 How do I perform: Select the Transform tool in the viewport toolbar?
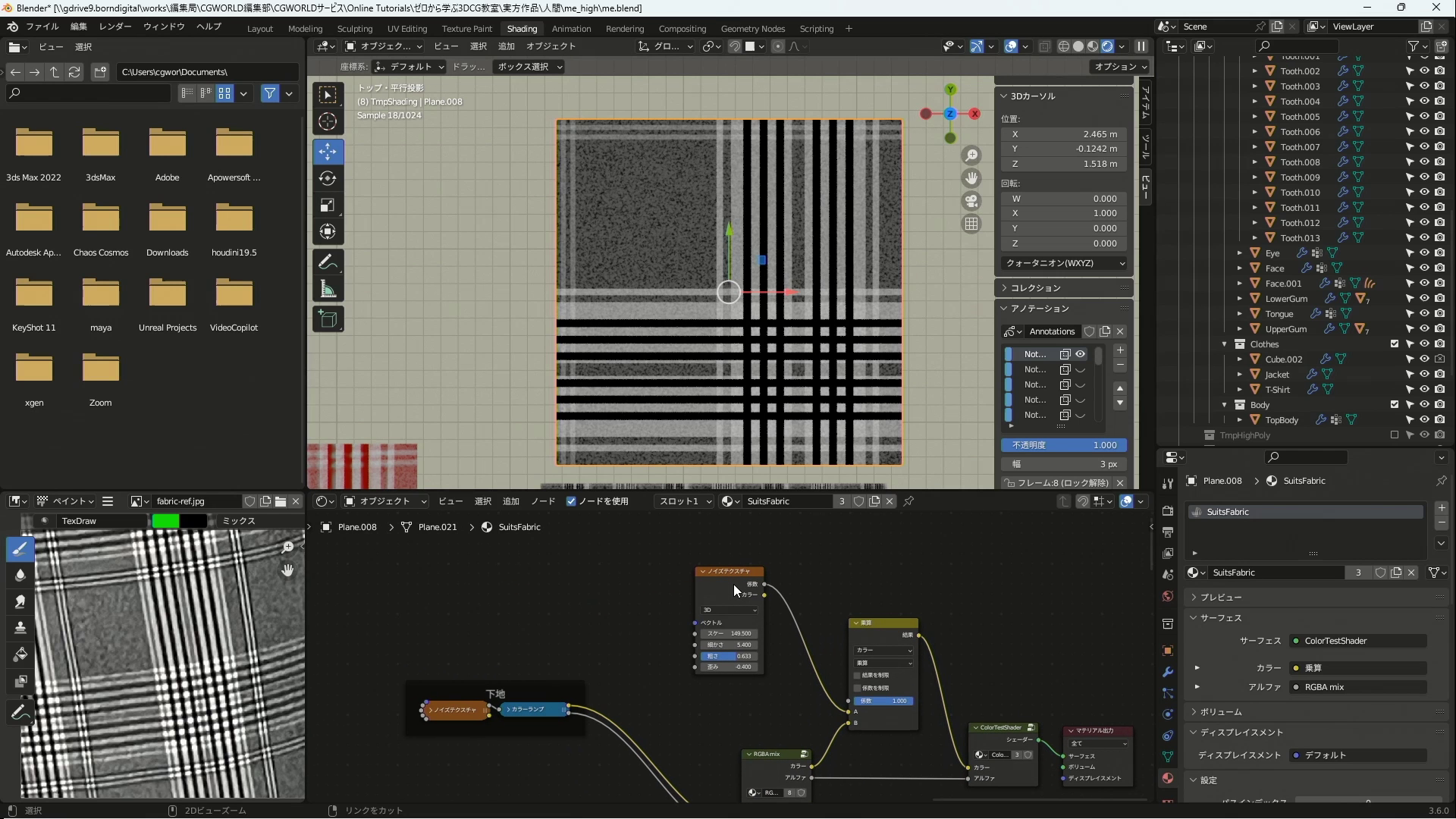click(328, 231)
